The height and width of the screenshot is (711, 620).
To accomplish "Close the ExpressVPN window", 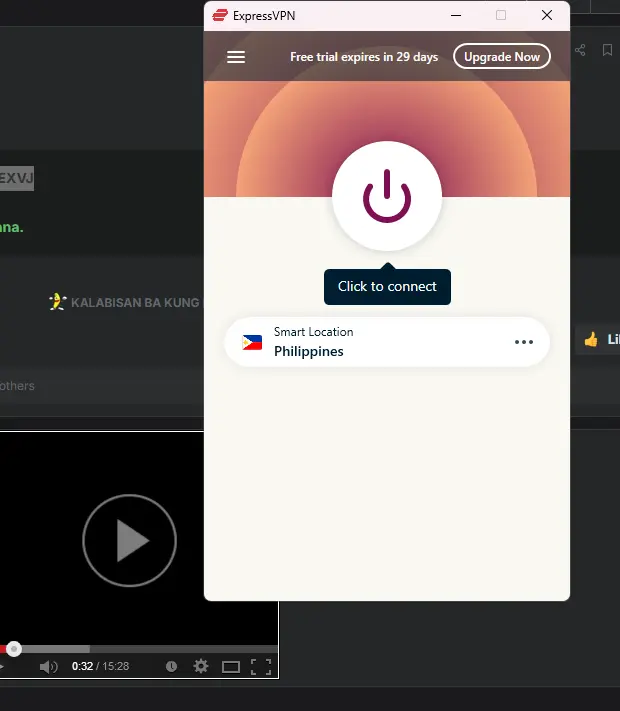I will tap(547, 15).
